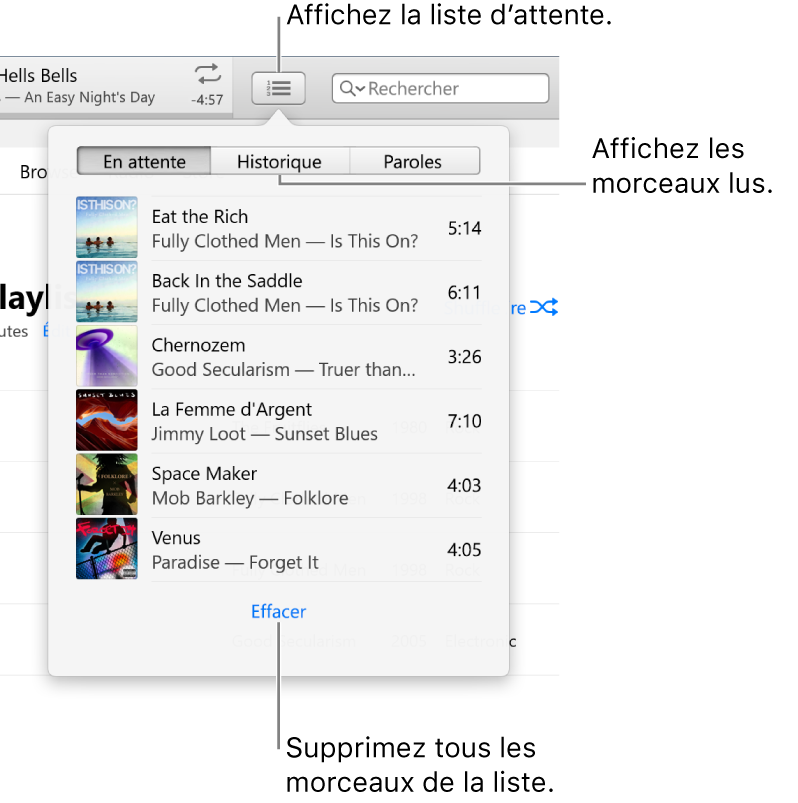Click An Easy Night's Day album text

89,97
